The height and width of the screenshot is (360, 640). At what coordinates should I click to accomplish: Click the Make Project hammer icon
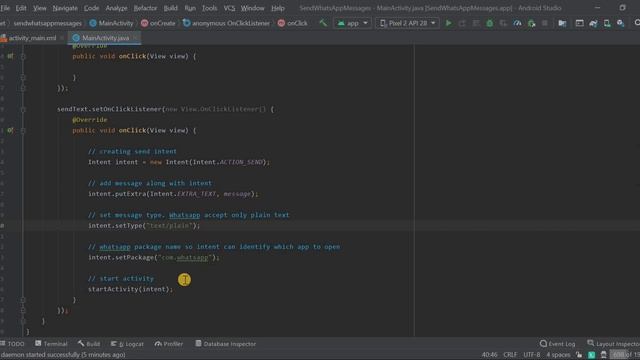click(323, 23)
